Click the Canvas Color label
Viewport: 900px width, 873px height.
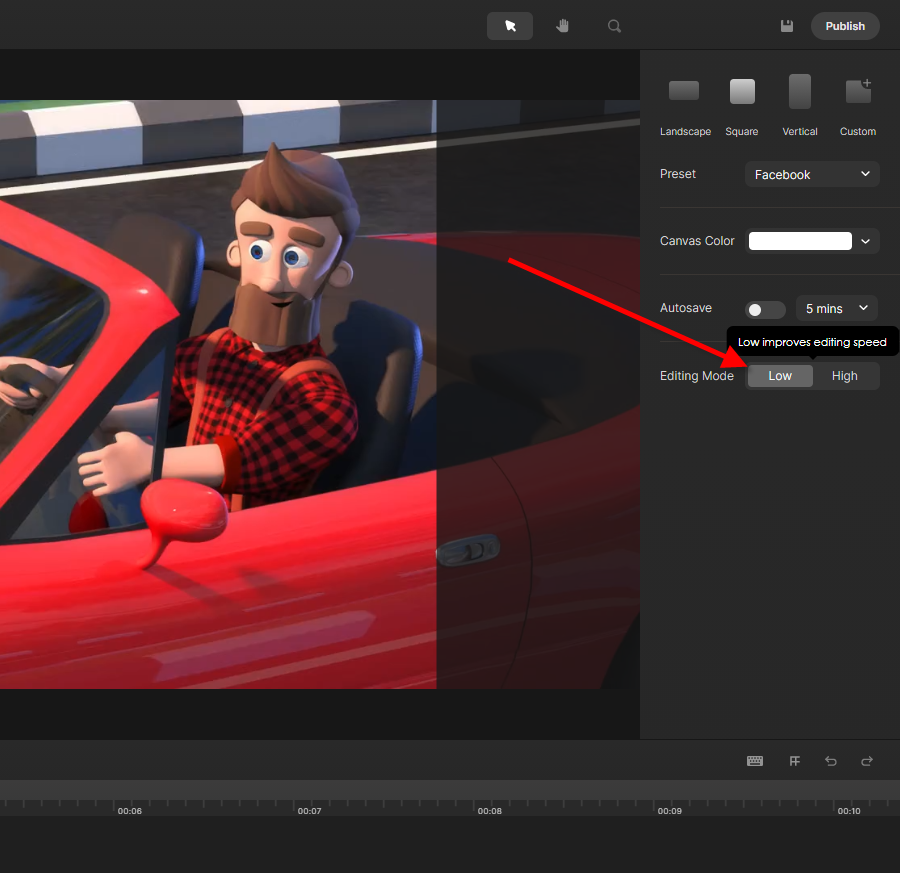coord(697,241)
